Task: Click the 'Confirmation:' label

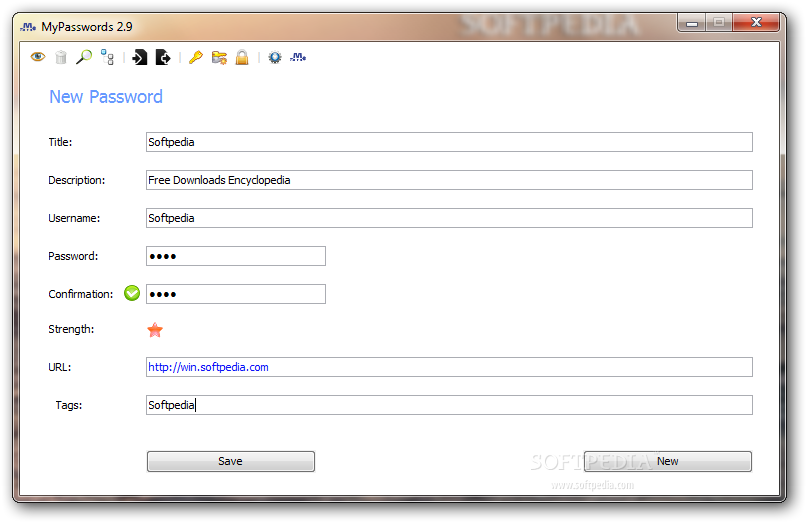Action: [x=81, y=294]
